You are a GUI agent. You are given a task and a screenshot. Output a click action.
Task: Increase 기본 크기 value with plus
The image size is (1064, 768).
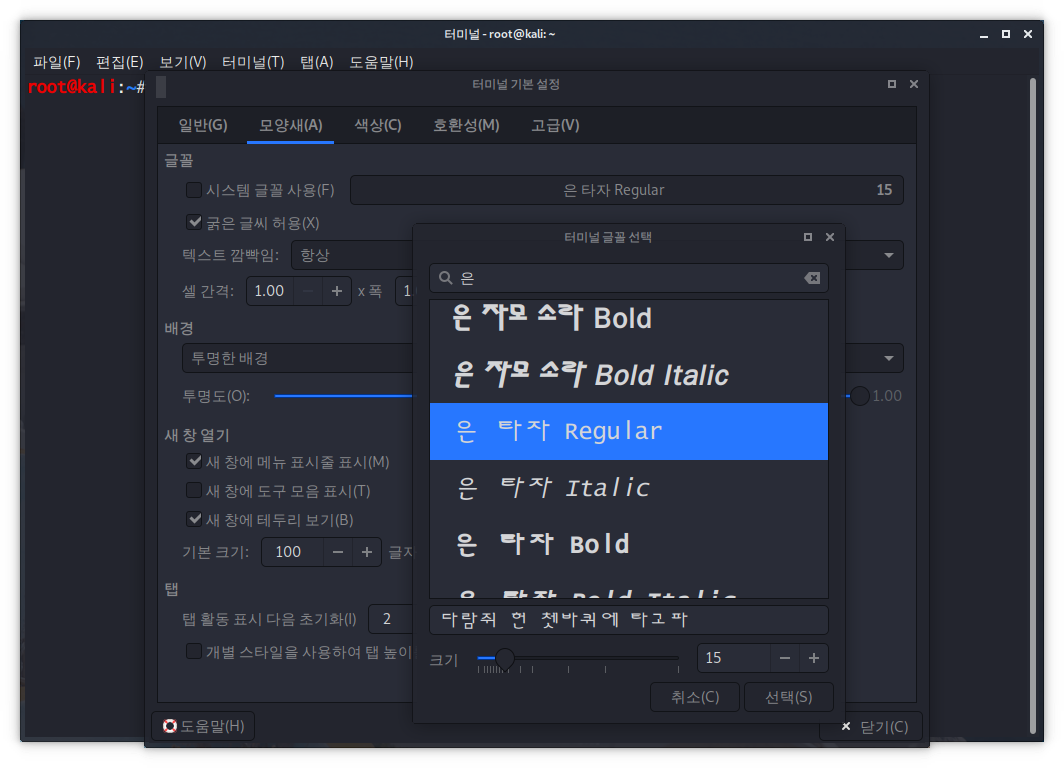[x=366, y=552]
